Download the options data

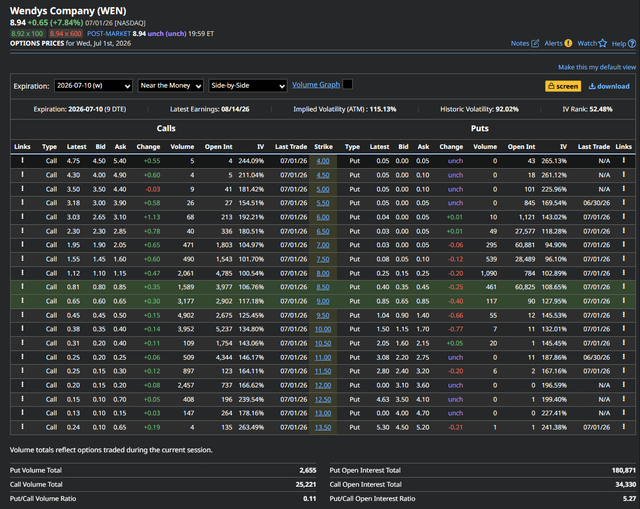pyautogui.click(x=609, y=86)
